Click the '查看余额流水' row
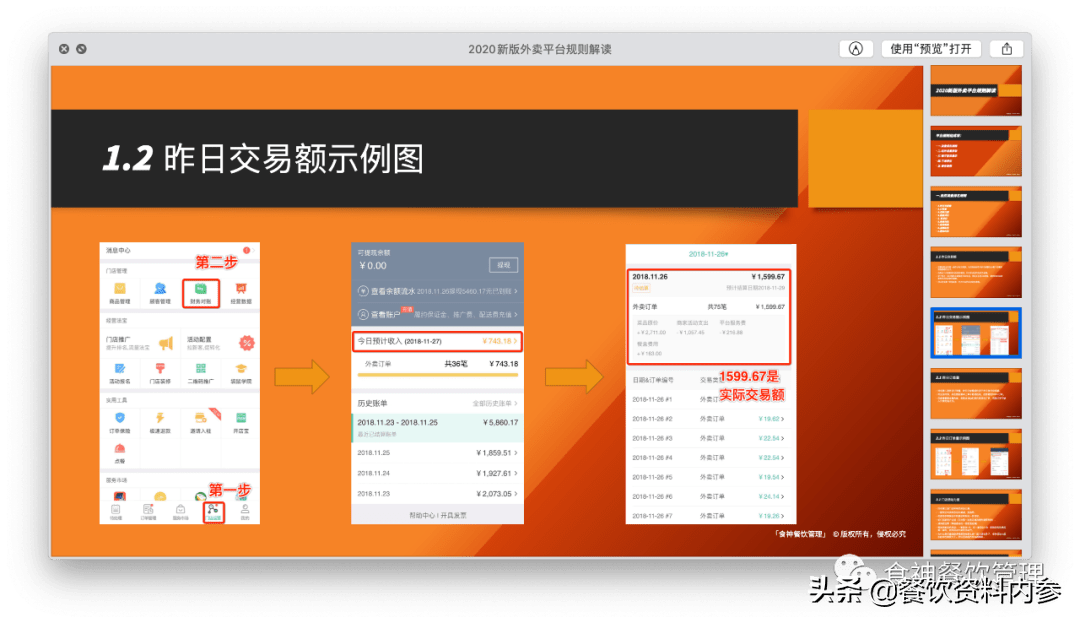1080x623 pixels. tap(437, 291)
